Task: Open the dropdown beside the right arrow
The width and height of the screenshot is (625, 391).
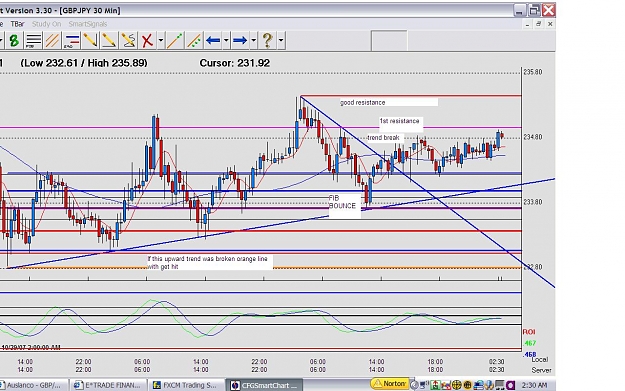Action: point(253,40)
